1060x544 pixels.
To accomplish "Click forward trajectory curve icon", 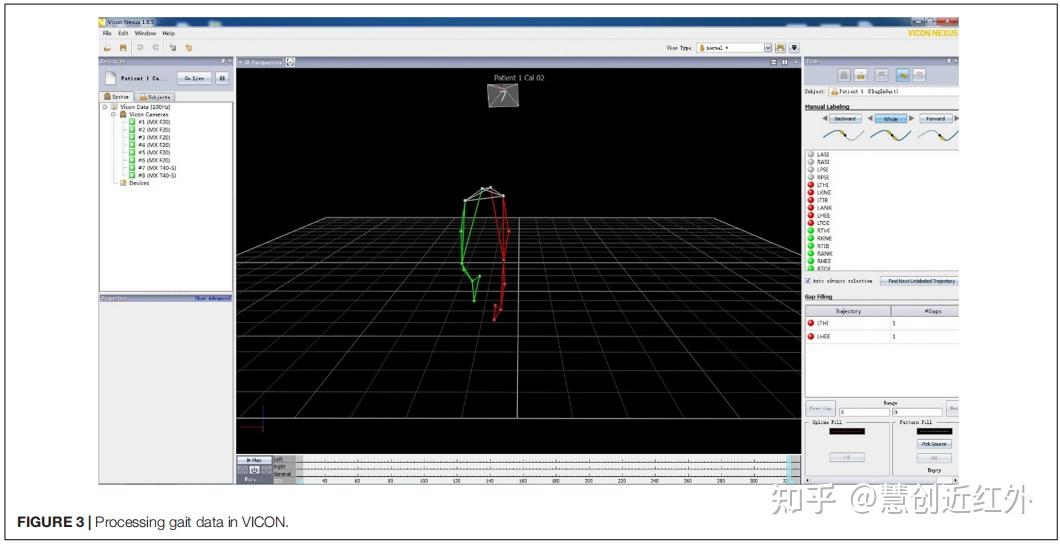I will tap(937, 134).
